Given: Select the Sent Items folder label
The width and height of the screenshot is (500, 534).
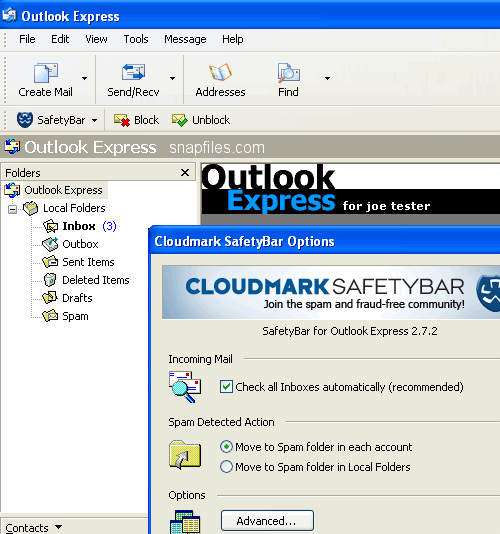Looking at the screenshot, I should 88,262.
